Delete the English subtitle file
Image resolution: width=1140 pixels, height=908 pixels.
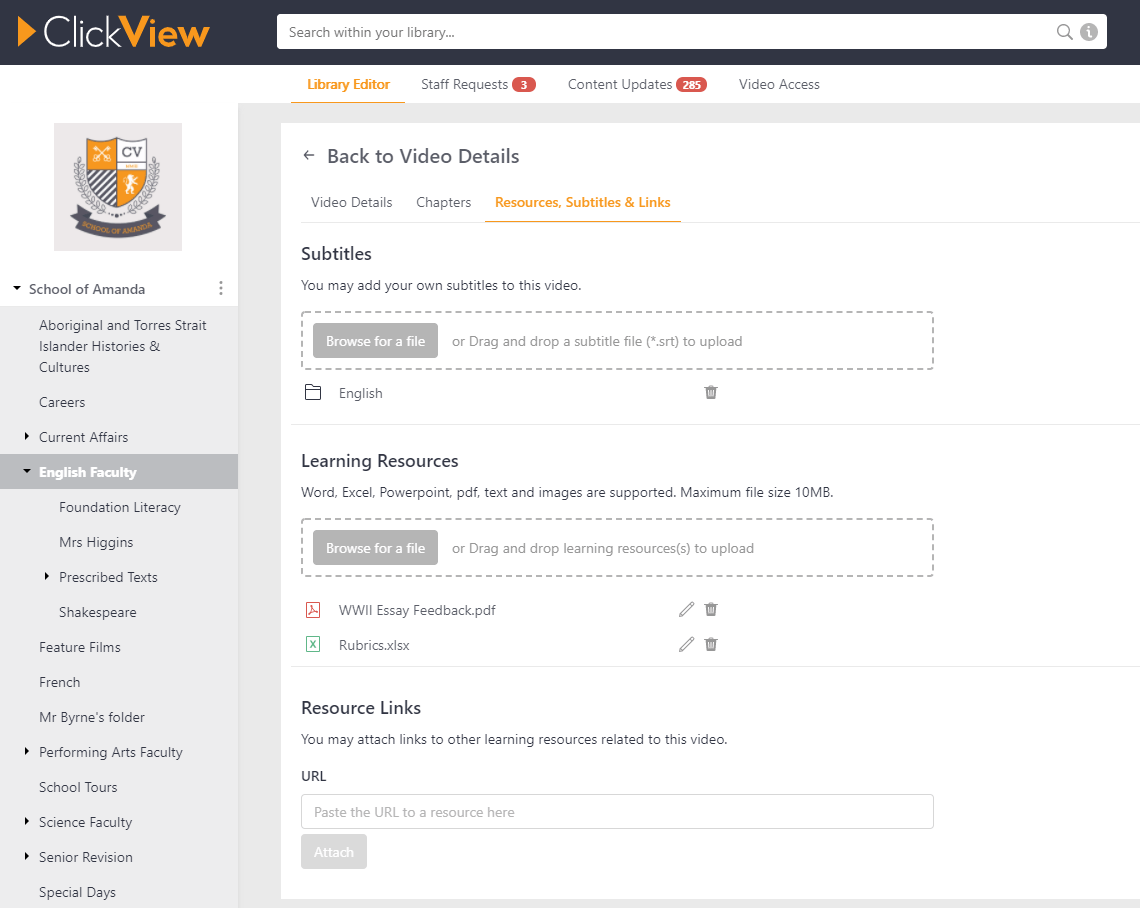[x=711, y=393]
